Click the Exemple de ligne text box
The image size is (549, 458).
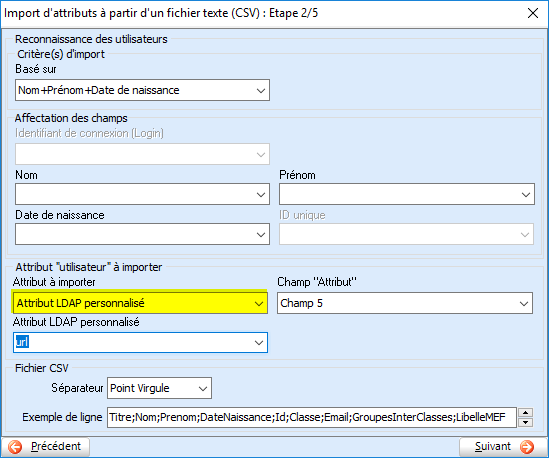[x=312, y=417]
